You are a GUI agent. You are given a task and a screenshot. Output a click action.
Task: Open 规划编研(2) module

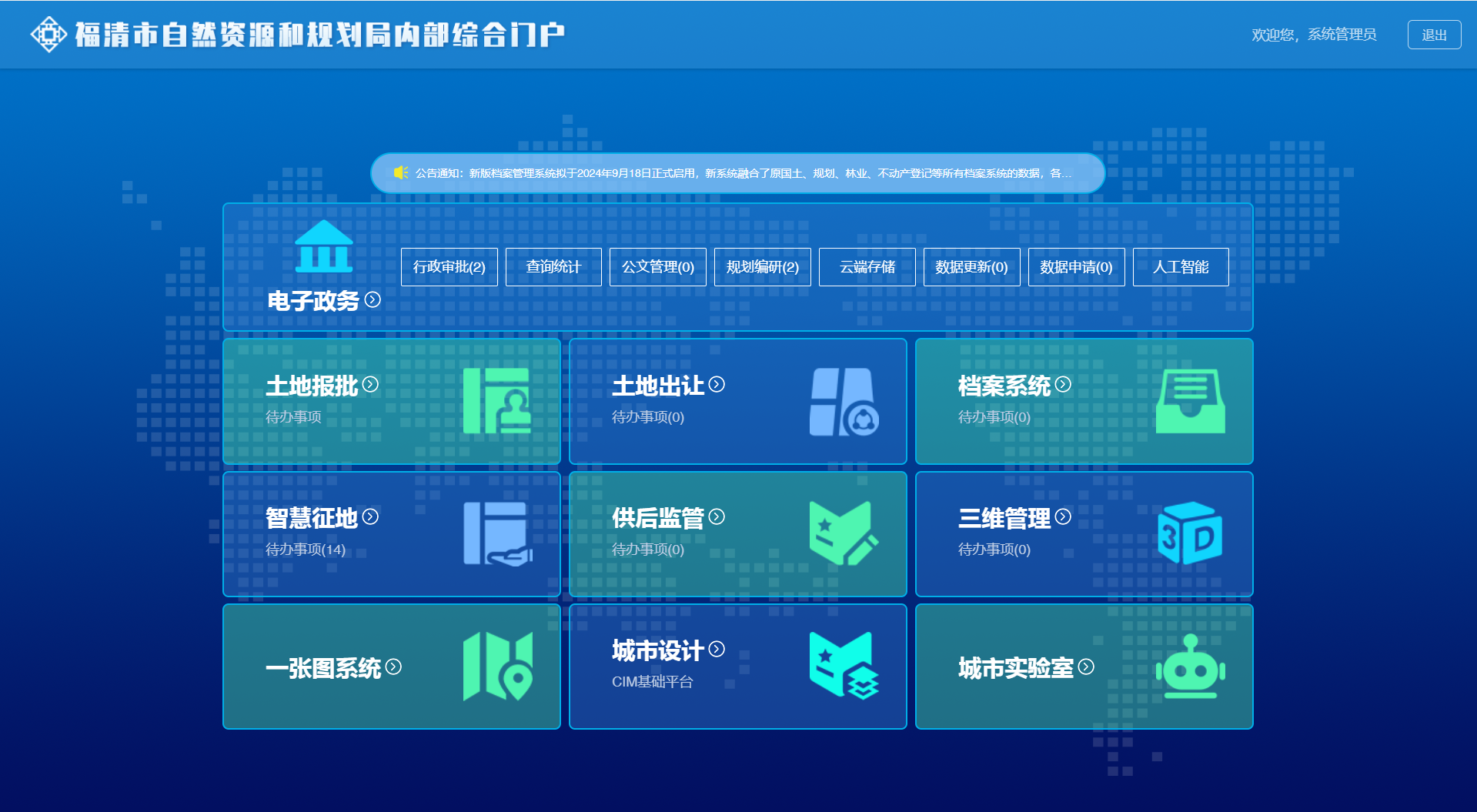click(x=763, y=267)
